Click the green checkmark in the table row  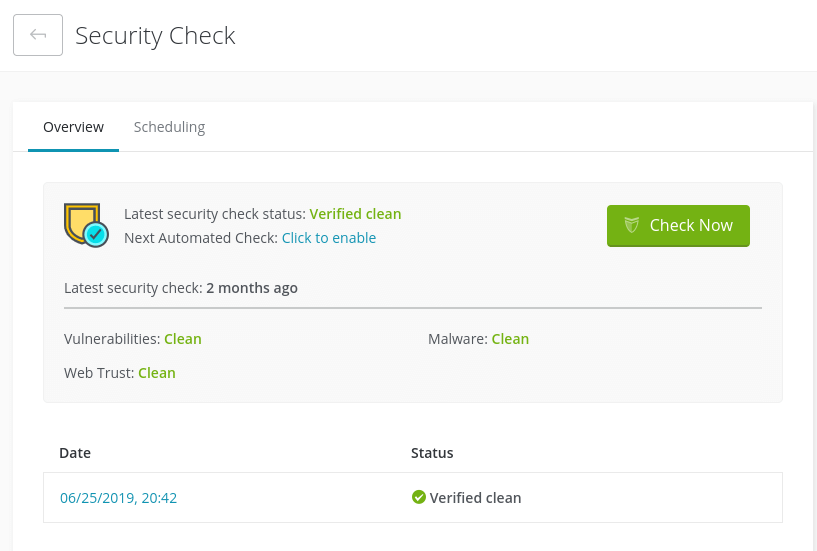[x=419, y=497]
